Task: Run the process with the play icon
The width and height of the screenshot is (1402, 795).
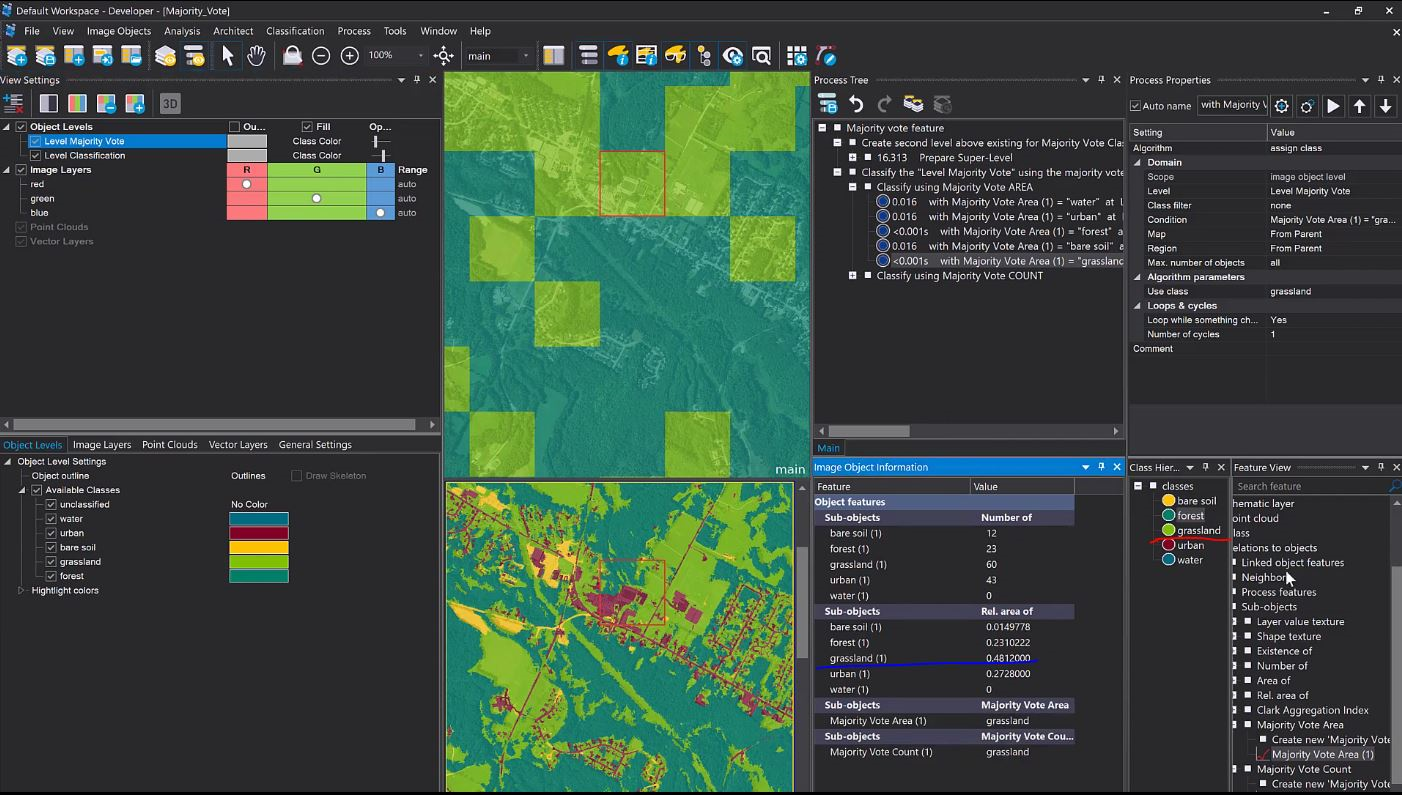Action: pyautogui.click(x=1333, y=106)
